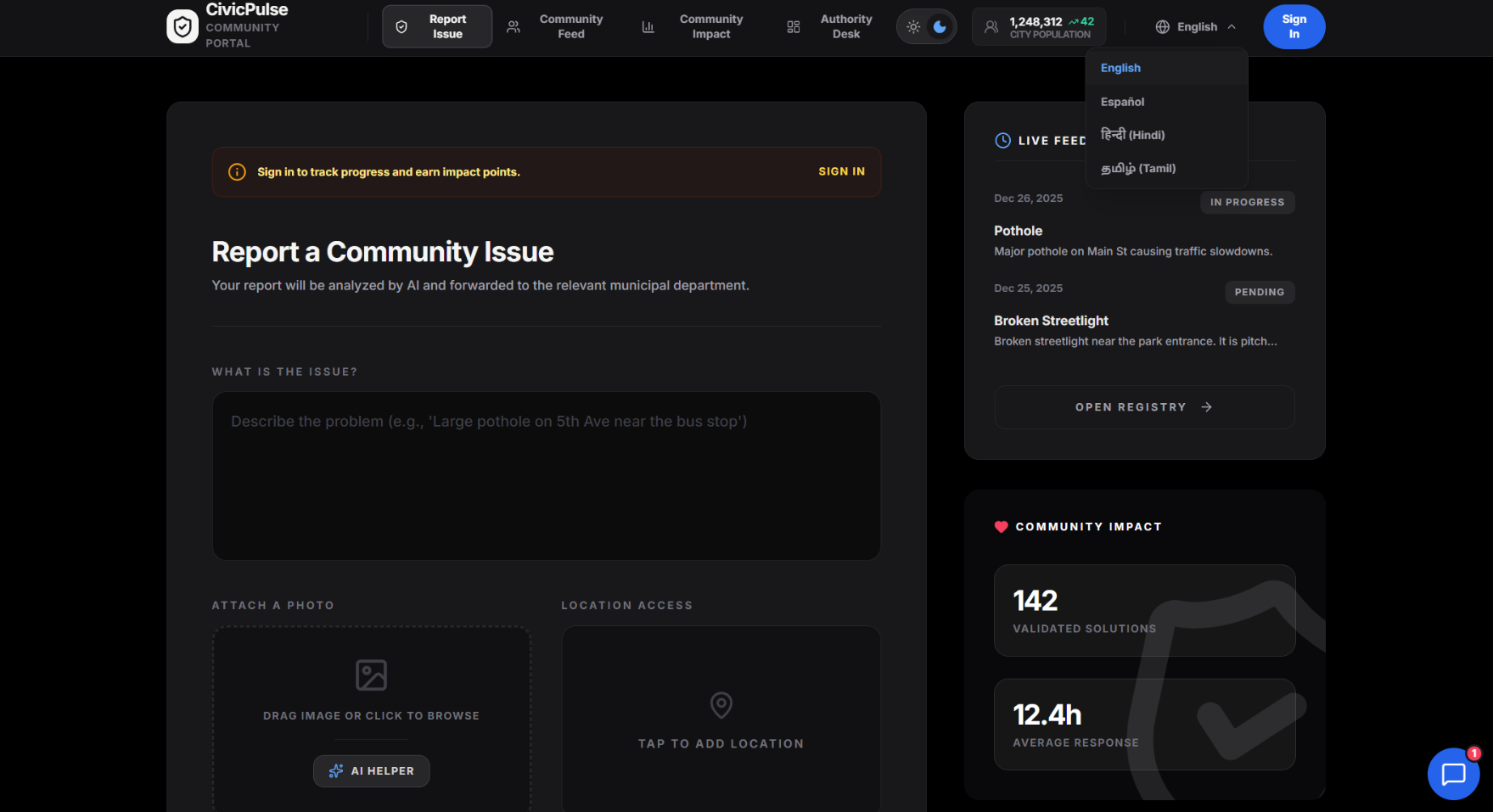Image resolution: width=1493 pixels, height=812 pixels.
Task: Click the Dec 26, 2025 date
Action: click(1028, 199)
